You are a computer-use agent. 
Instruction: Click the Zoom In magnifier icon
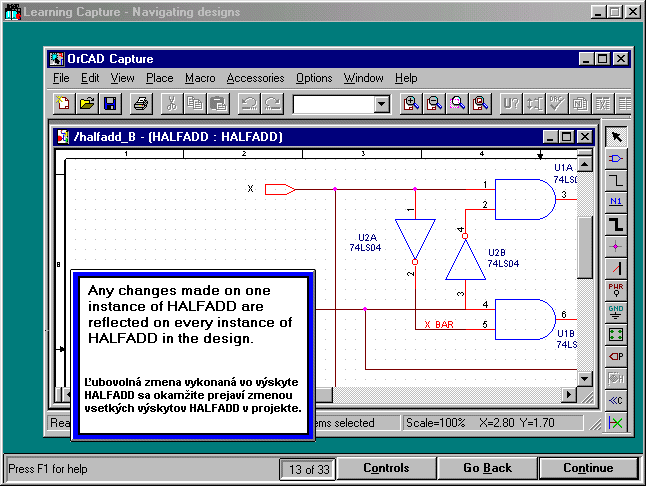(x=411, y=103)
